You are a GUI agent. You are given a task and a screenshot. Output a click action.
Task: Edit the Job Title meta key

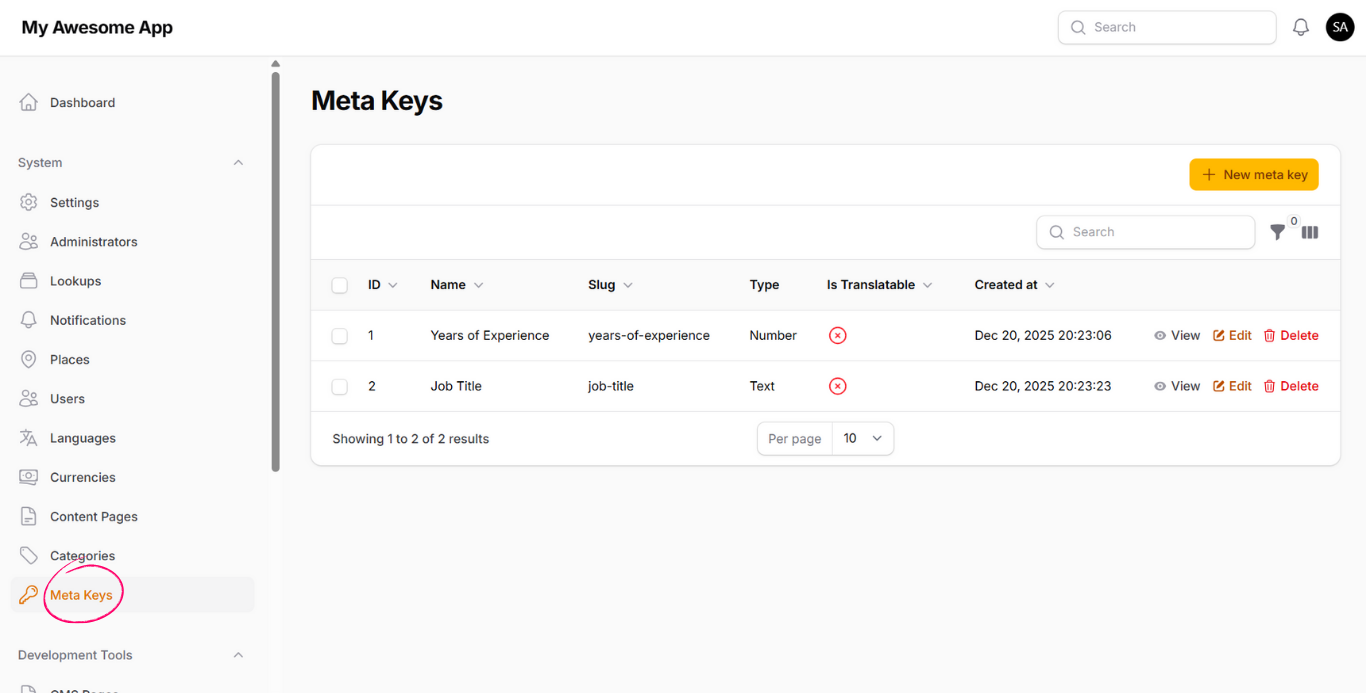point(1232,386)
